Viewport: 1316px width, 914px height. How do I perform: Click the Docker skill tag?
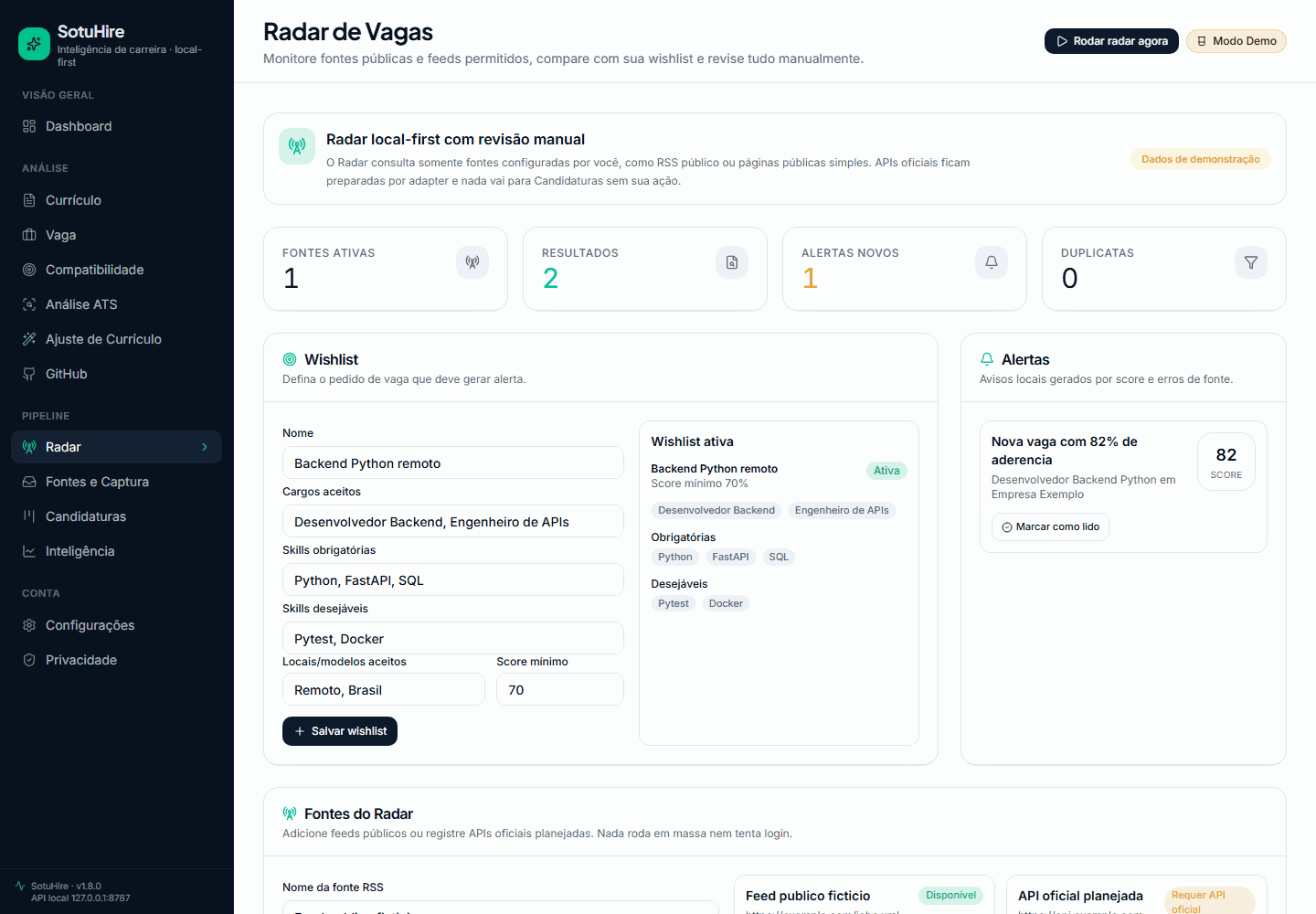[x=726, y=603]
